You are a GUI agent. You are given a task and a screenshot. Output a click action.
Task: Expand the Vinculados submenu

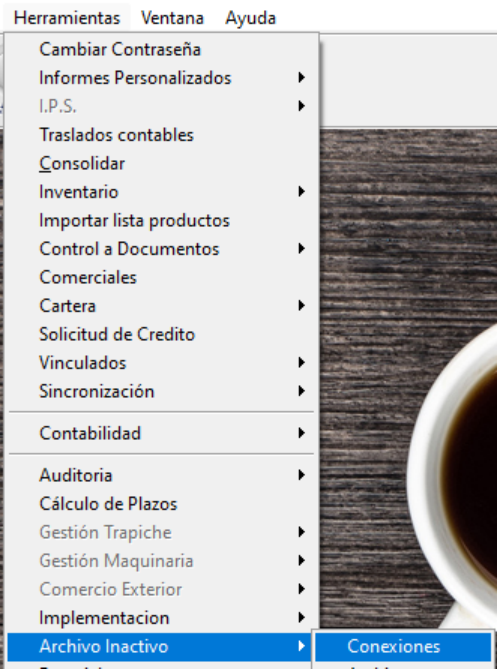click(162, 363)
